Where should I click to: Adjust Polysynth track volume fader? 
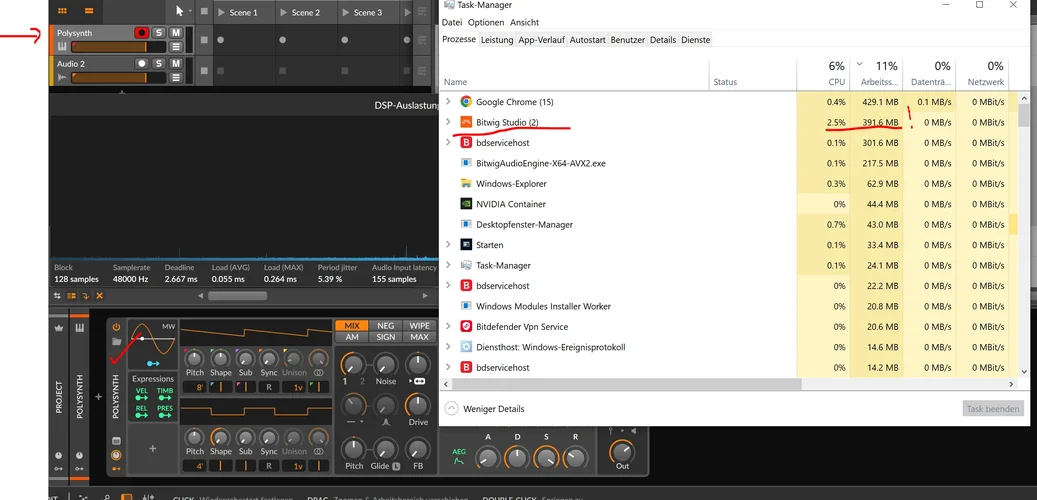pos(118,47)
